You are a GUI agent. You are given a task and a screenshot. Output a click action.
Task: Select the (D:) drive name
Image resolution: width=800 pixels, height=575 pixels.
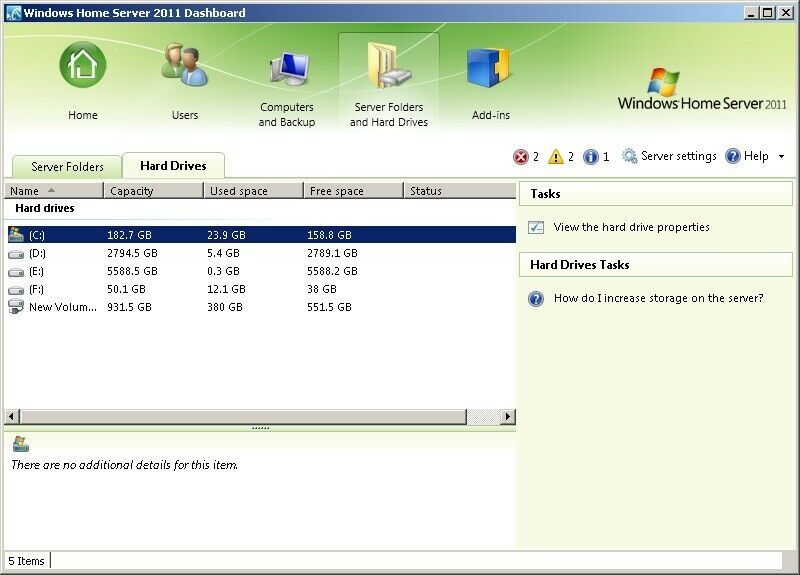[37, 253]
